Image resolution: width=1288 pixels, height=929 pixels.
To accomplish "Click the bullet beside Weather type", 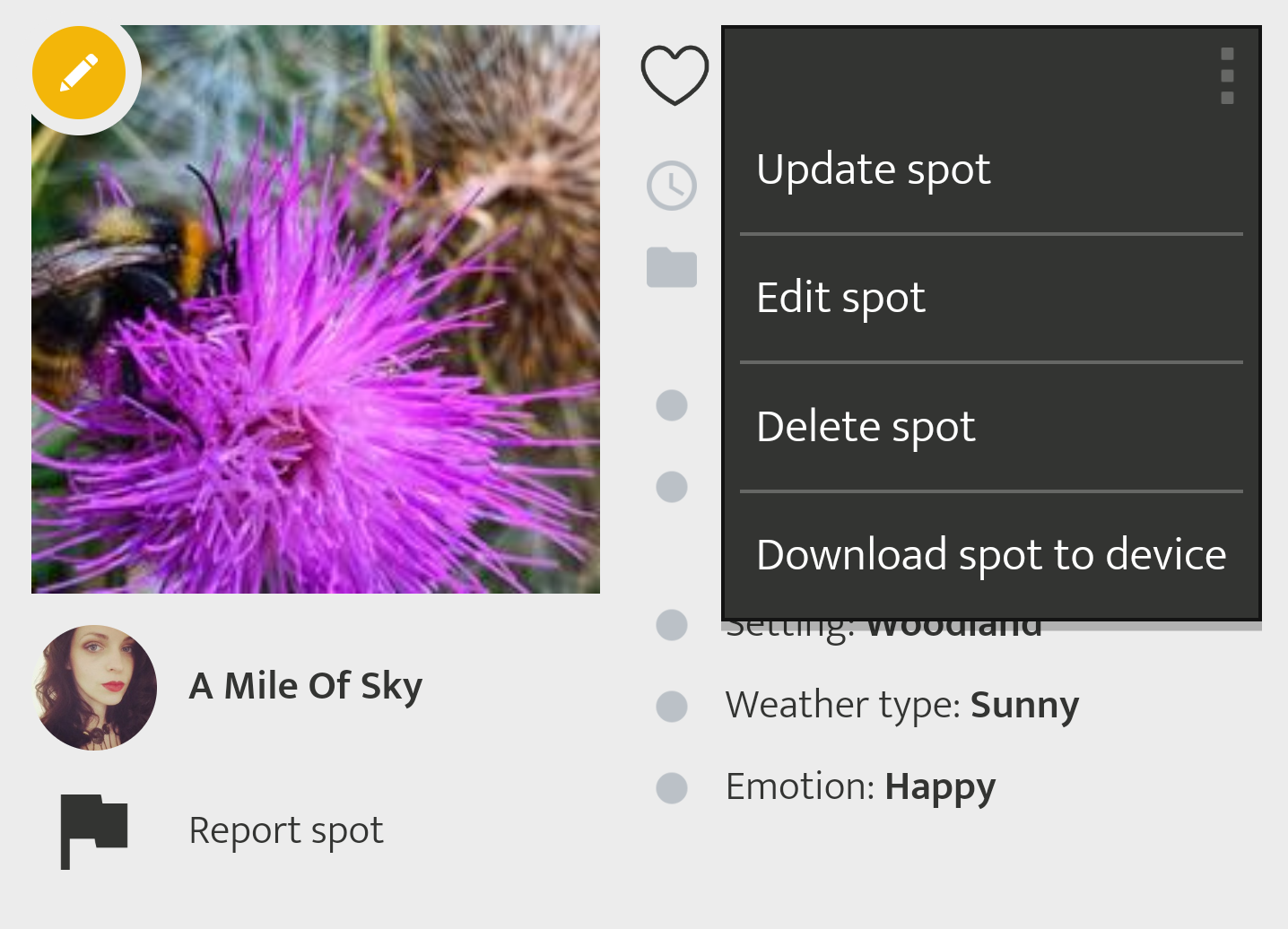I will pos(672,707).
